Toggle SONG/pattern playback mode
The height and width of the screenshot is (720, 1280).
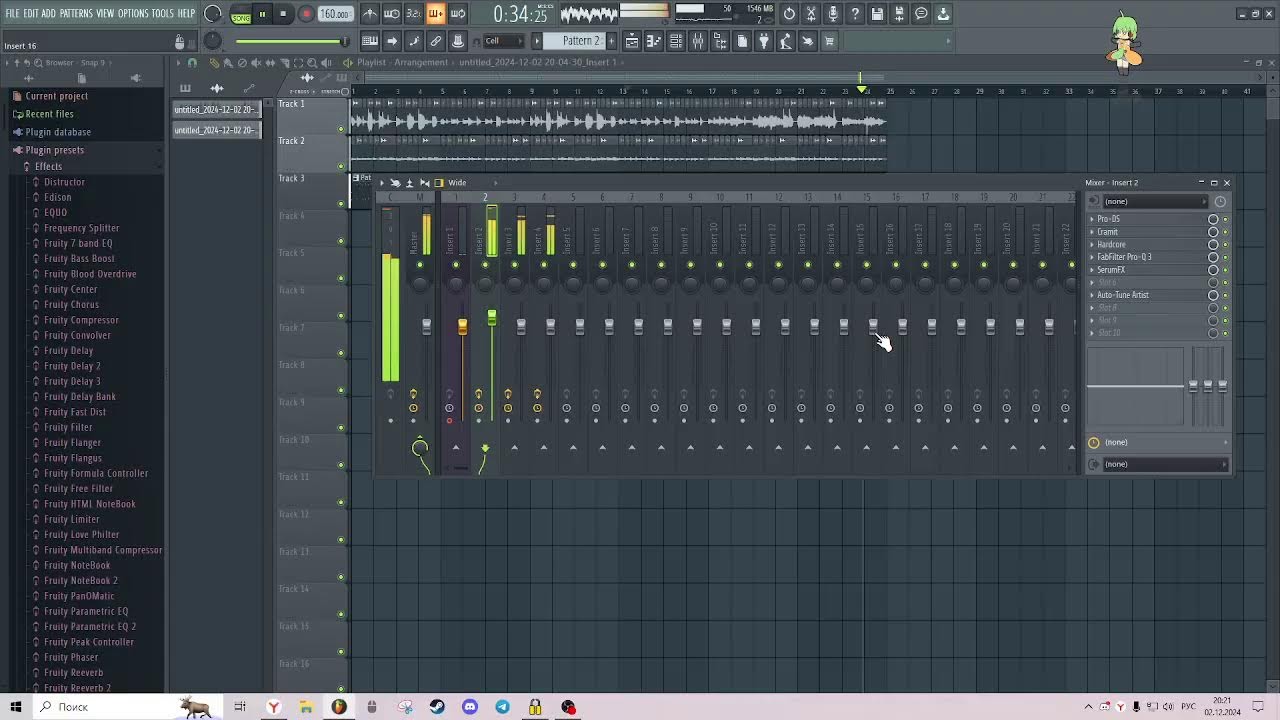[241, 15]
